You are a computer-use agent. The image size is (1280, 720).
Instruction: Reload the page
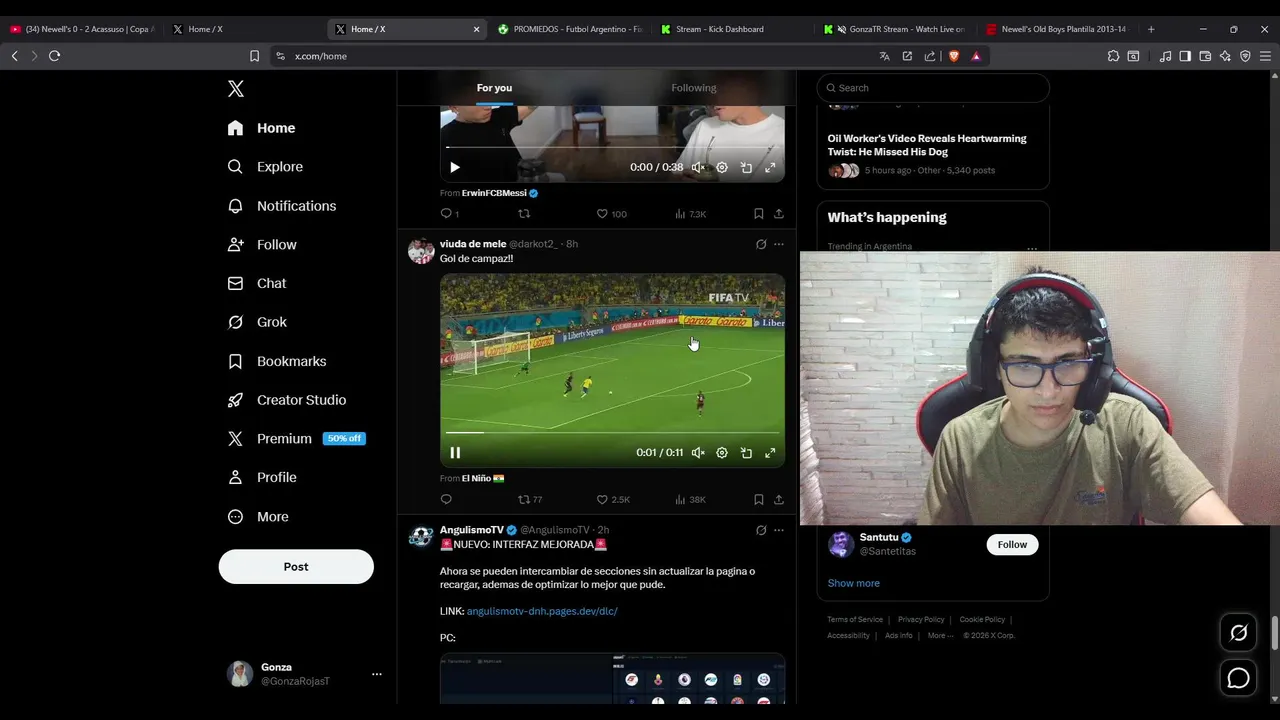(55, 56)
